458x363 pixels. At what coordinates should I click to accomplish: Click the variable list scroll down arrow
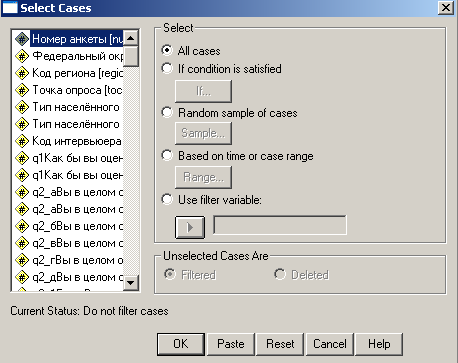pyautogui.click(x=131, y=283)
